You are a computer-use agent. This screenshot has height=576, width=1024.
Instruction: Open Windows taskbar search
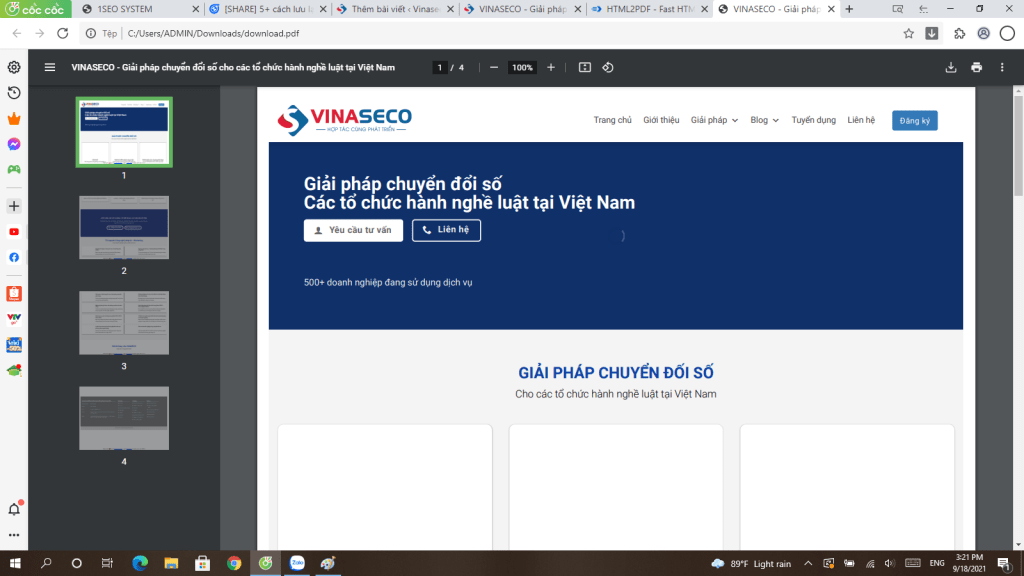pos(46,563)
